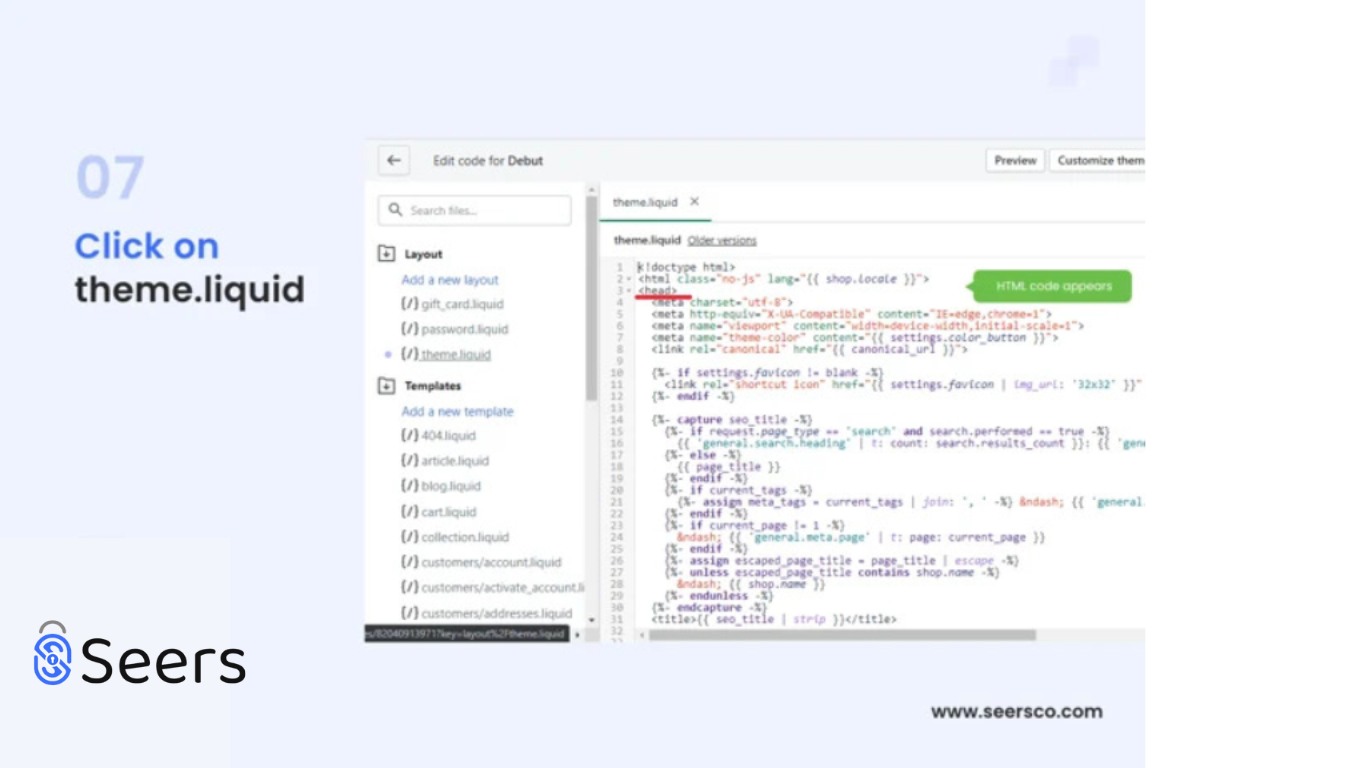This screenshot has height=768, width=1366.
Task: Open cart.liquid template
Action: (449, 512)
